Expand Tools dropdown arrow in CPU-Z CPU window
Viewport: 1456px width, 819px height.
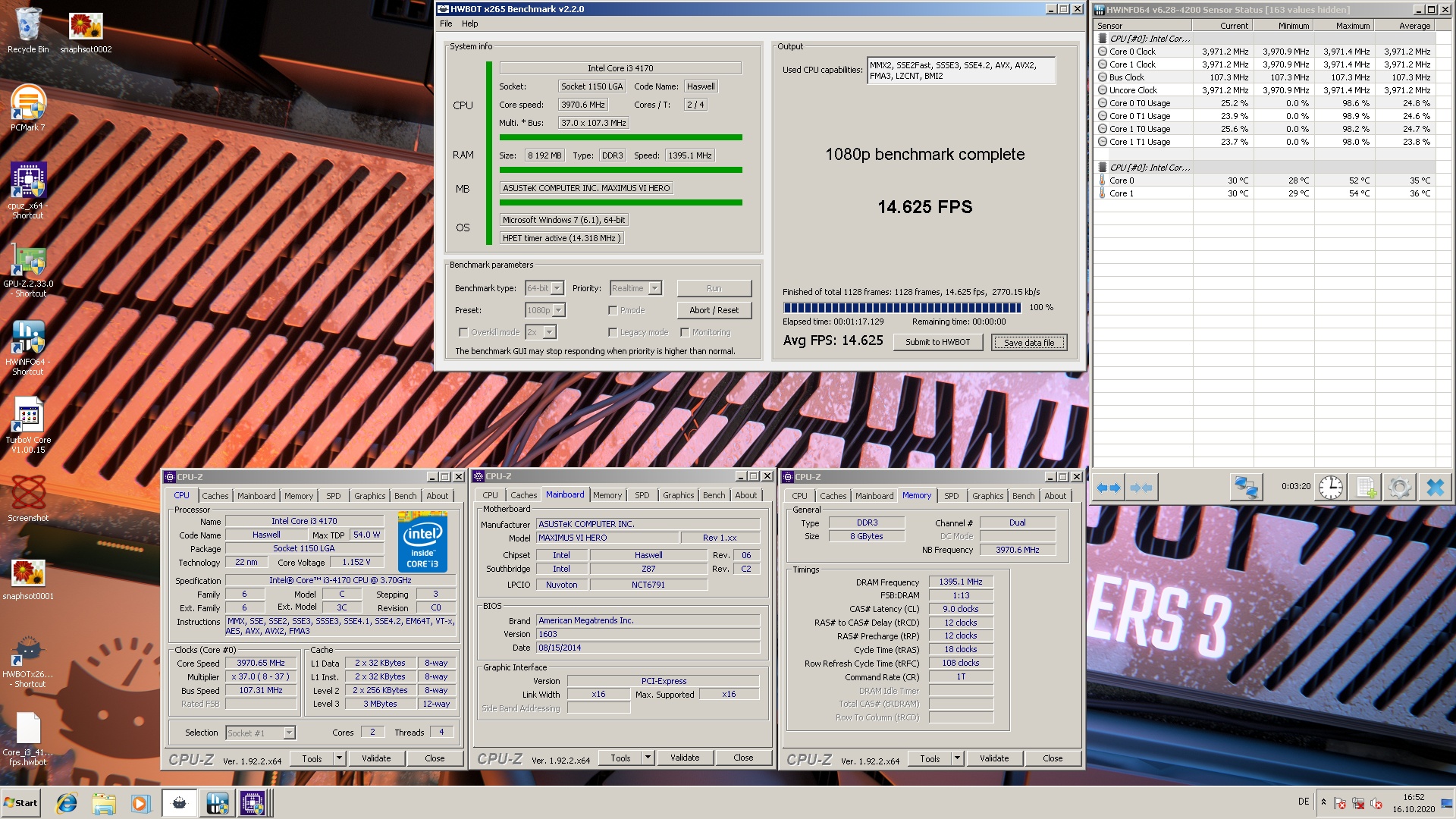(x=339, y=758)
